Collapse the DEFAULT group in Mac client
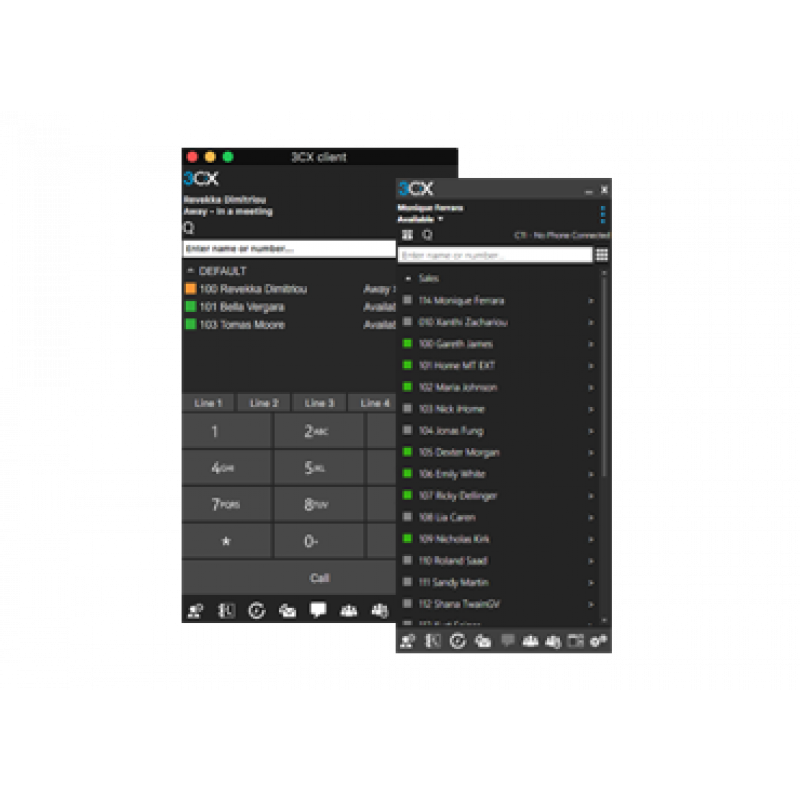 click(x=190, y=270)
